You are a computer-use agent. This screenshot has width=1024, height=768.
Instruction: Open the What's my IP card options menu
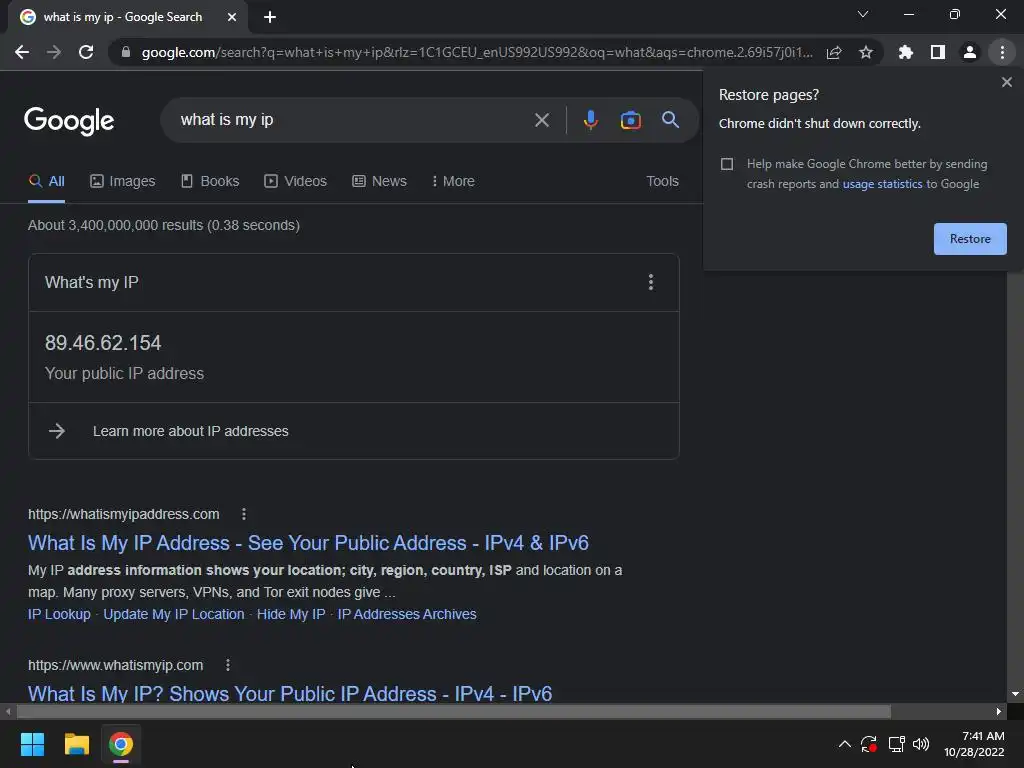pyautogui.click(x=650, y=282)
